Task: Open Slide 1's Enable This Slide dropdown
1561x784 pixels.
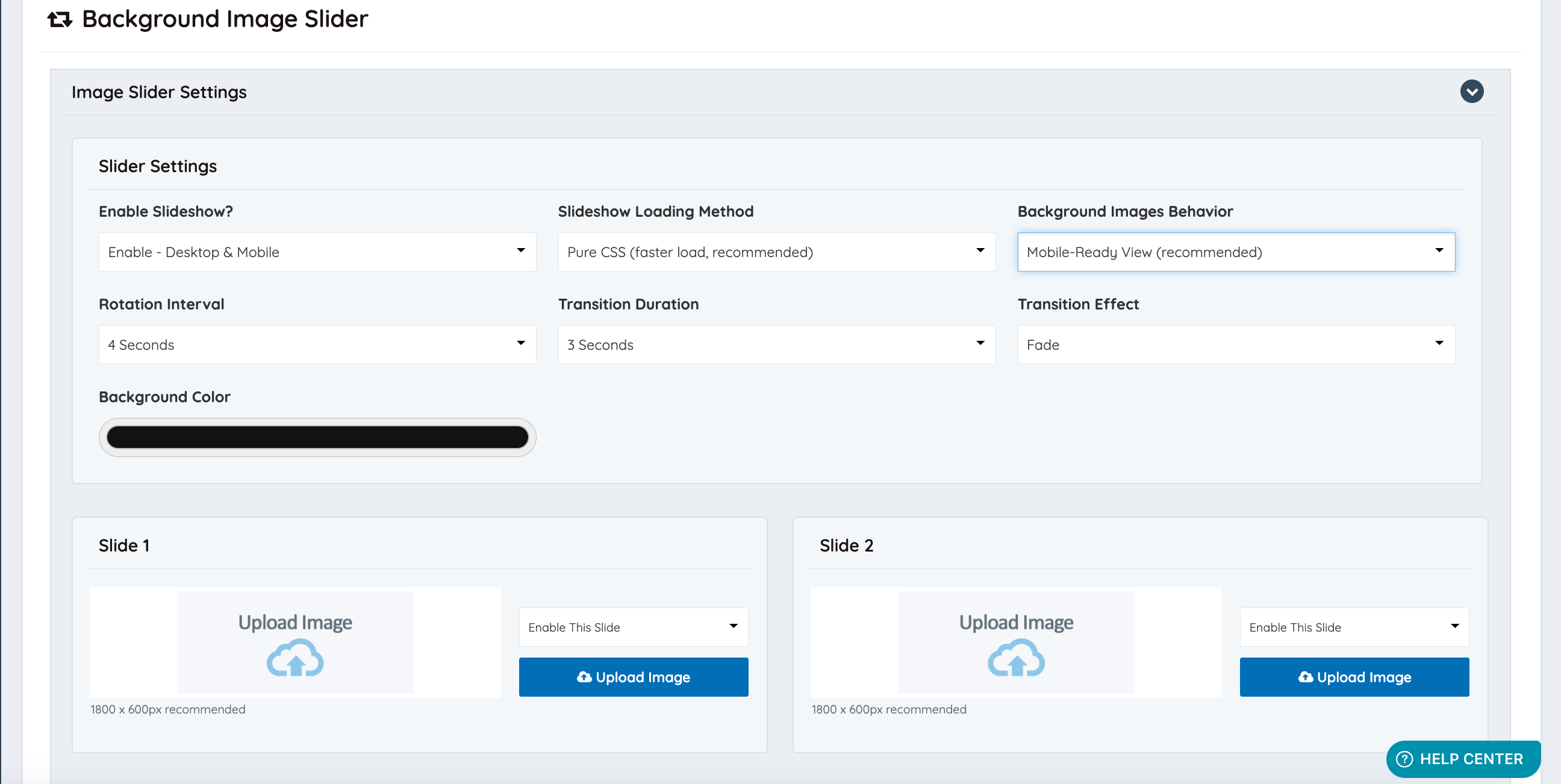Action: pyautogui.click(x=632, y=627)
